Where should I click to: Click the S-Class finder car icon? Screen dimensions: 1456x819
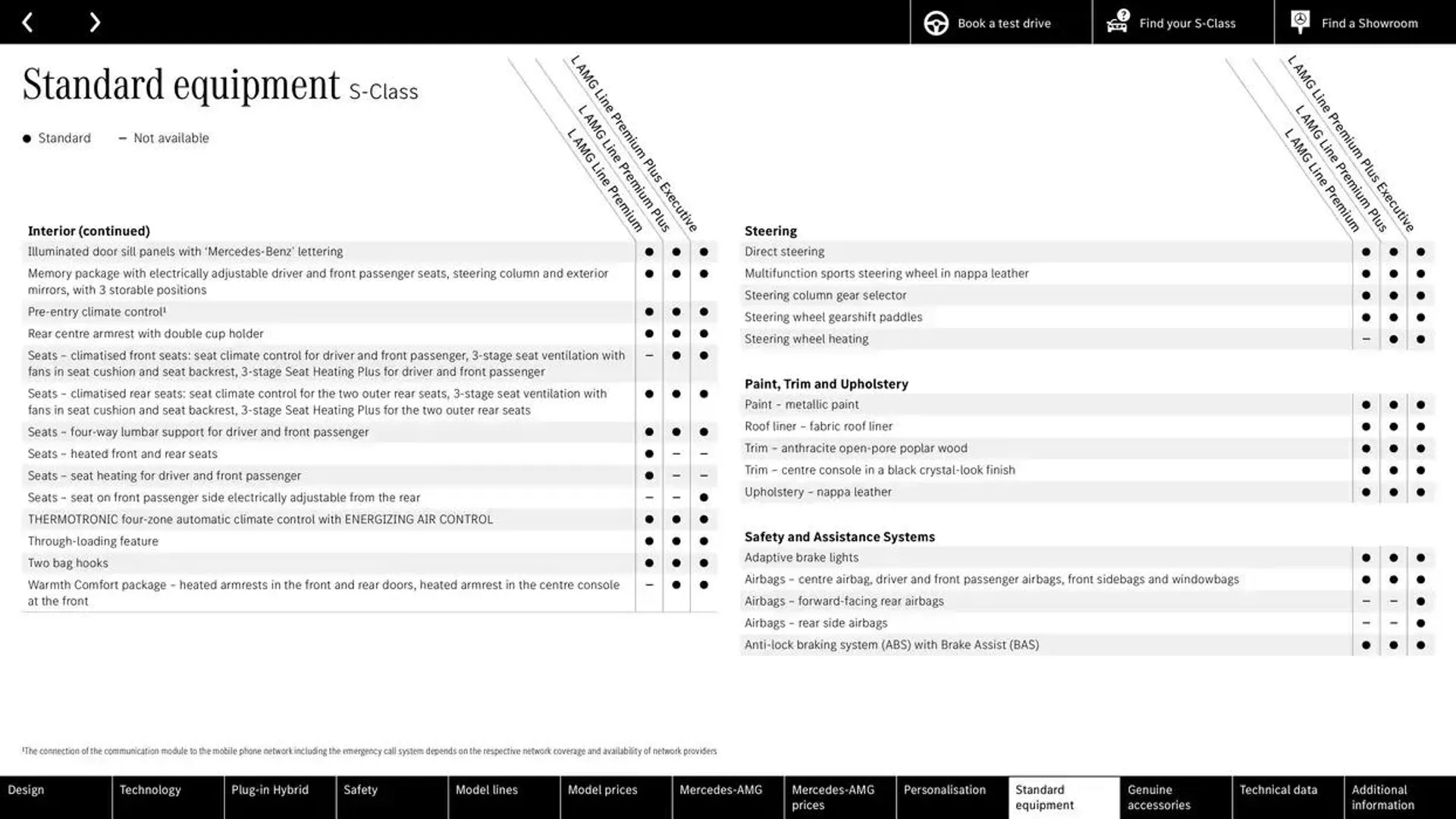(x=1118, y=22)
